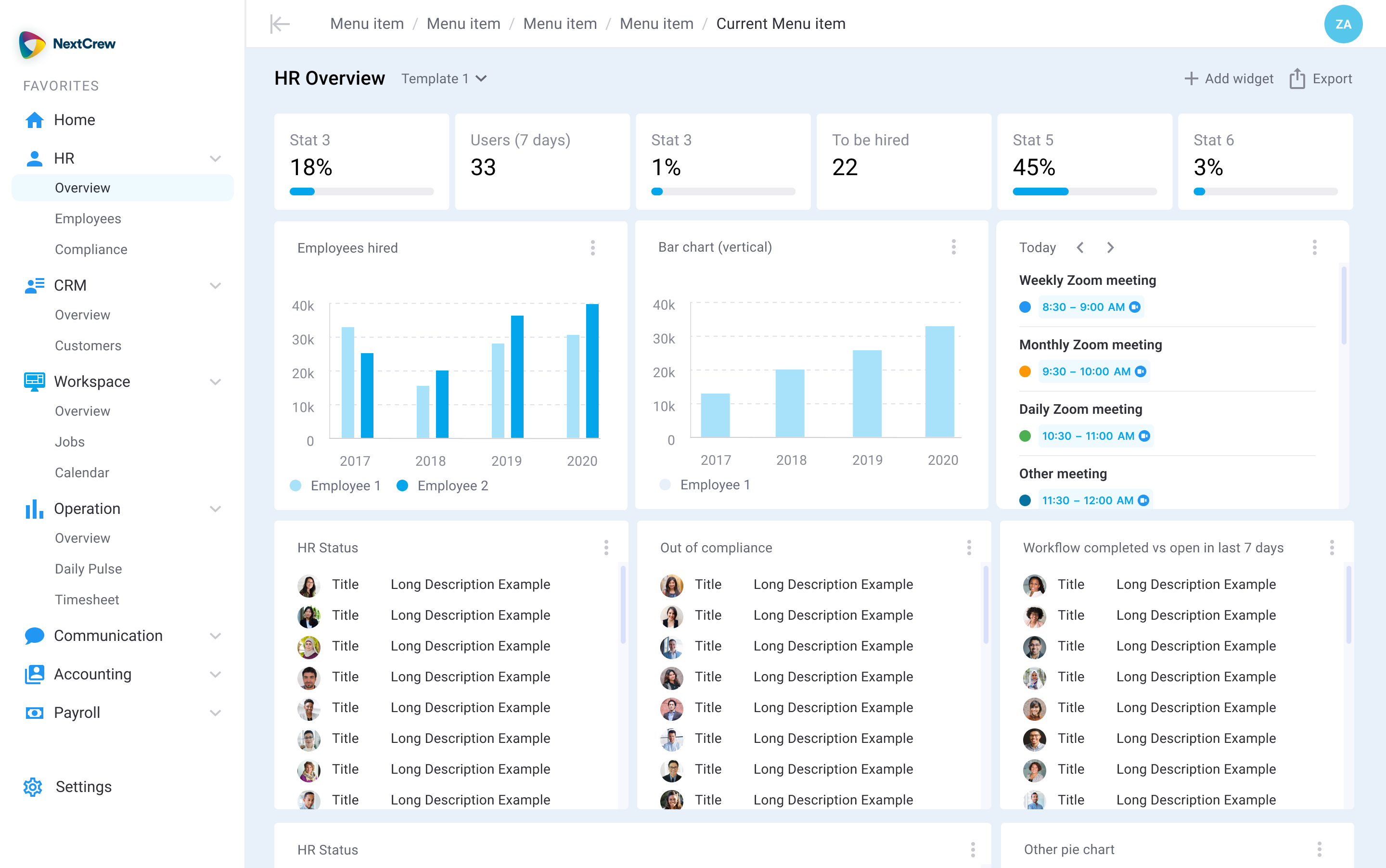The width and height of the screenshot is (1386, 868).
Task: Click the plus icon beside Add widget
Action: pyautogui.click(x=1191, y=78)
